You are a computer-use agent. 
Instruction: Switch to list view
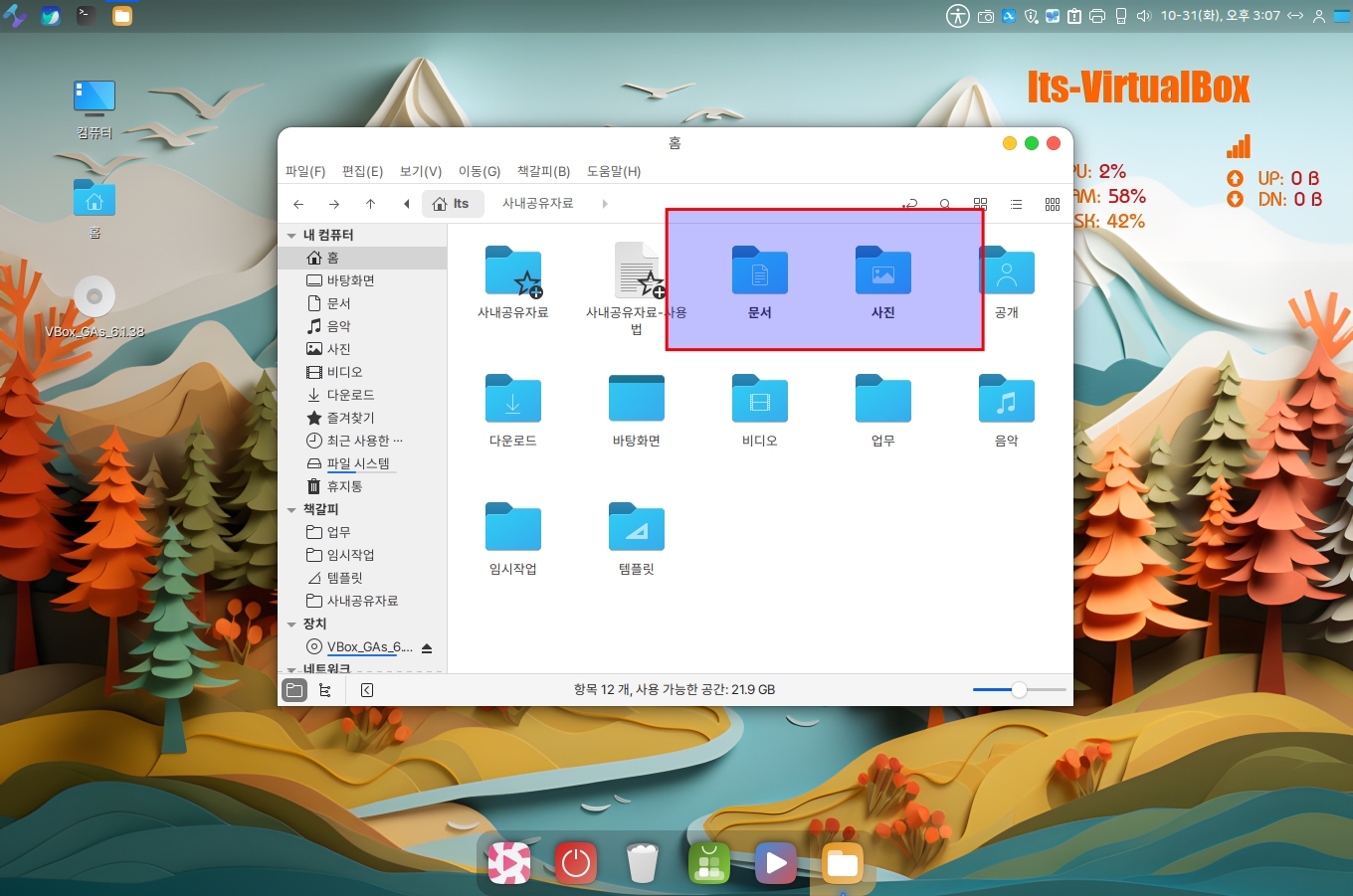pyautogui.click(x=1016, y=204)
